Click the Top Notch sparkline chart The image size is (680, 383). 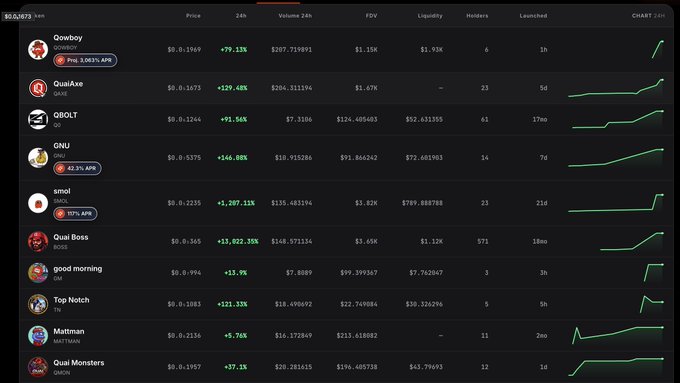click(652, 304)
